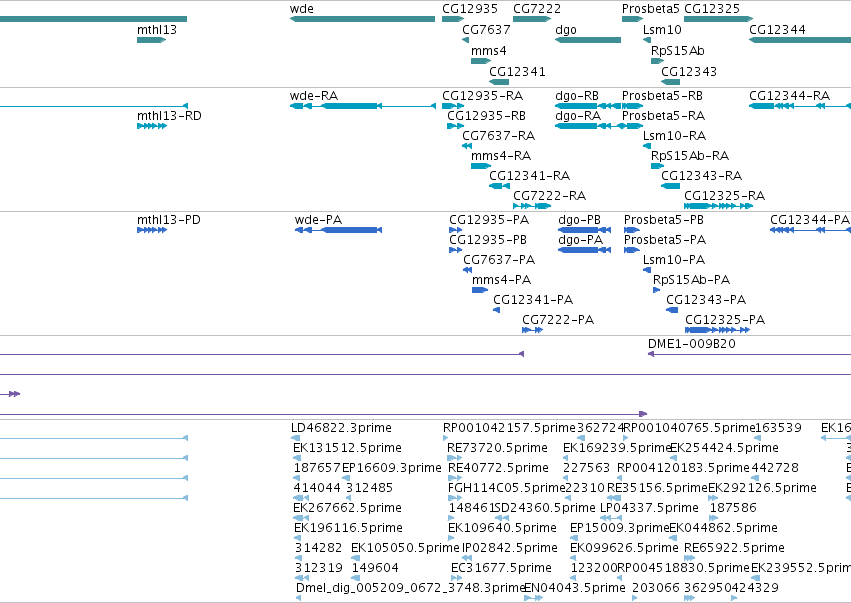Click the Prosbeta5 gene label
The height and width of the screenshot is (603, 851).
coord(651,9)
